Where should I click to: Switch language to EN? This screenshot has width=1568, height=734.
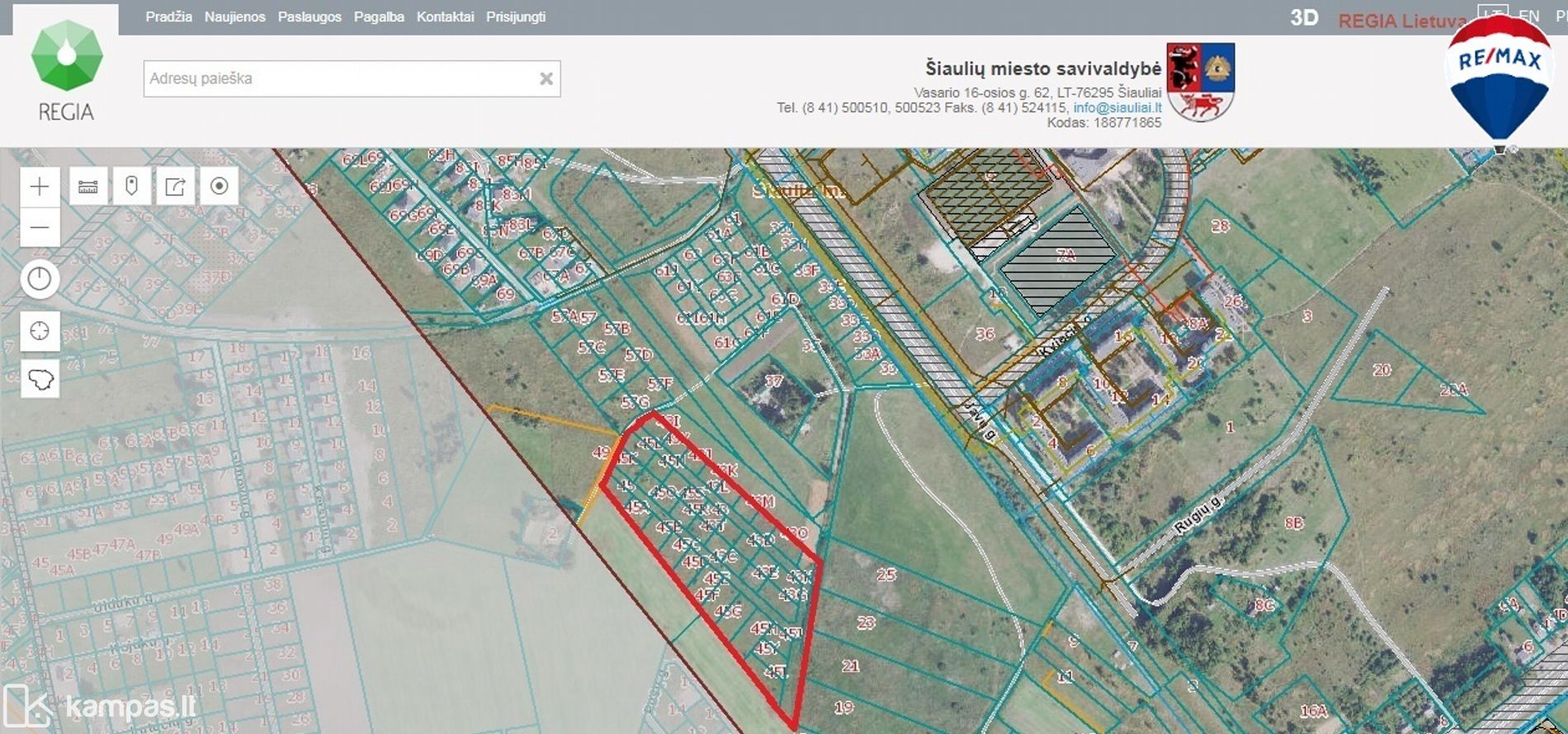[x=1529, y=16]
